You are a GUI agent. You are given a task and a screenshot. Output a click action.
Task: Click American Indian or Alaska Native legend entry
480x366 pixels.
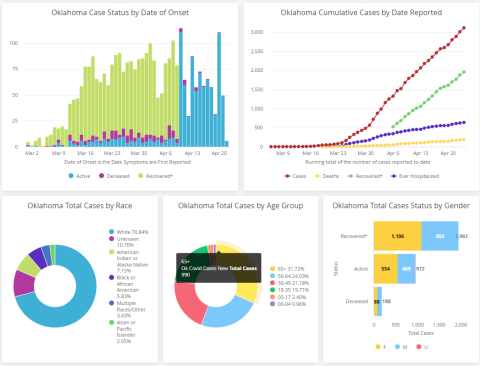click(128, 262)
